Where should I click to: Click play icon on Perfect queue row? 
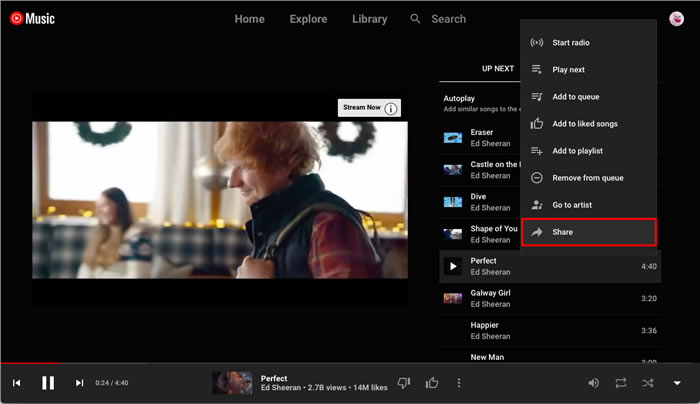[453, 267]
